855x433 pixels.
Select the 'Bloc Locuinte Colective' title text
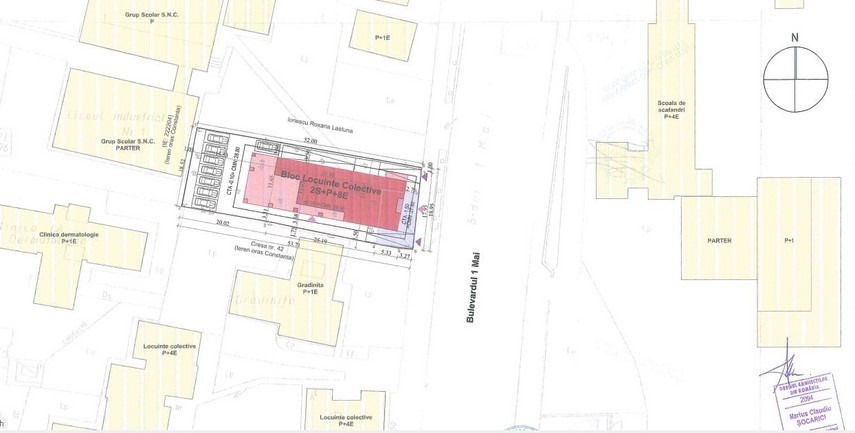tap(331, 183)
